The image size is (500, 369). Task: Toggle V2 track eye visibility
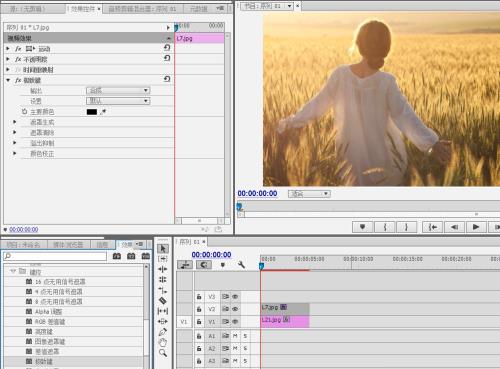pyautogui.click(x=235, y=309)
